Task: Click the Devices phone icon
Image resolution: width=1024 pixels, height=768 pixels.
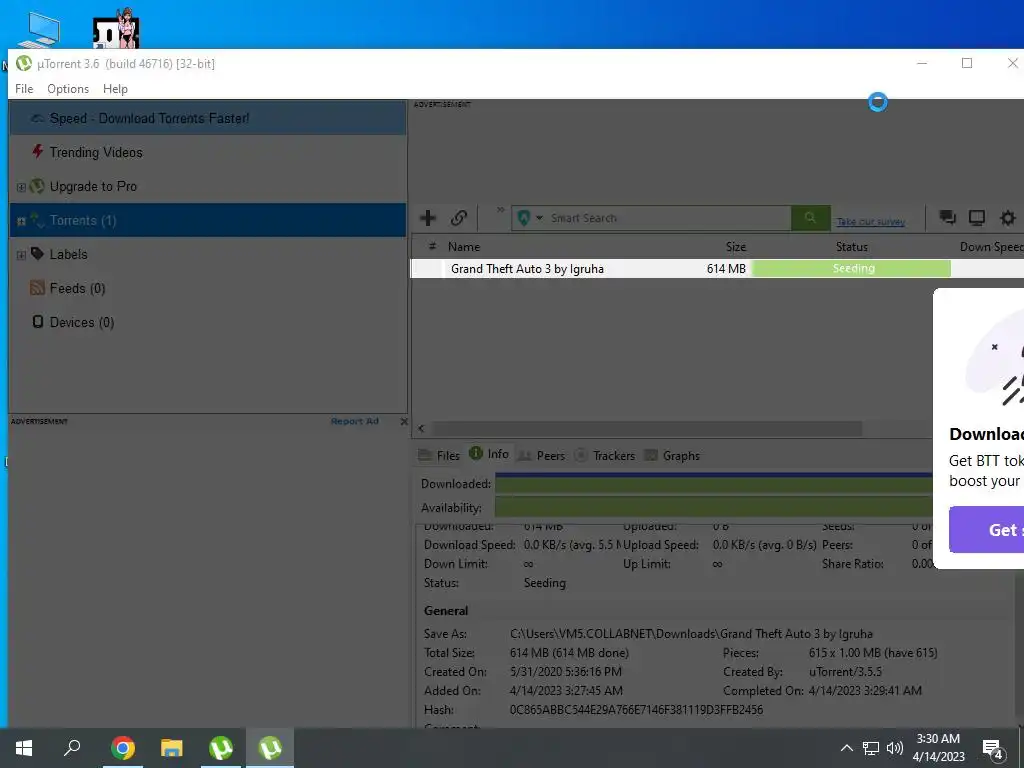Action: [38, 321]
